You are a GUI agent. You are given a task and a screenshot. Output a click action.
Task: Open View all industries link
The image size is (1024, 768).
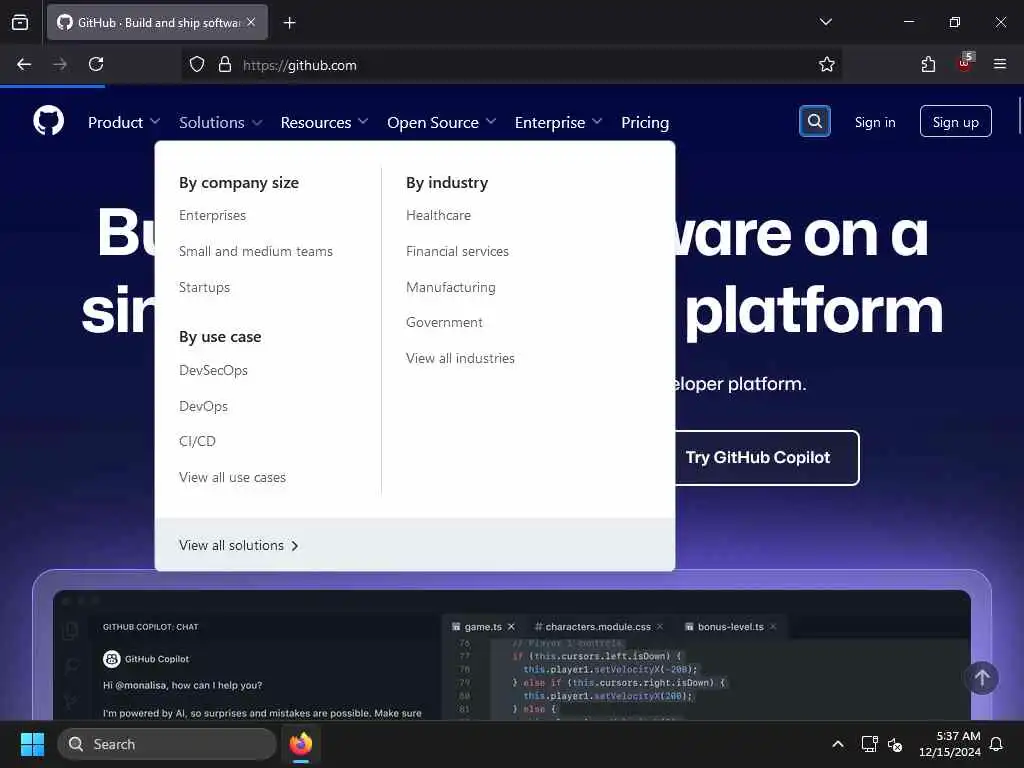(460, 358)
